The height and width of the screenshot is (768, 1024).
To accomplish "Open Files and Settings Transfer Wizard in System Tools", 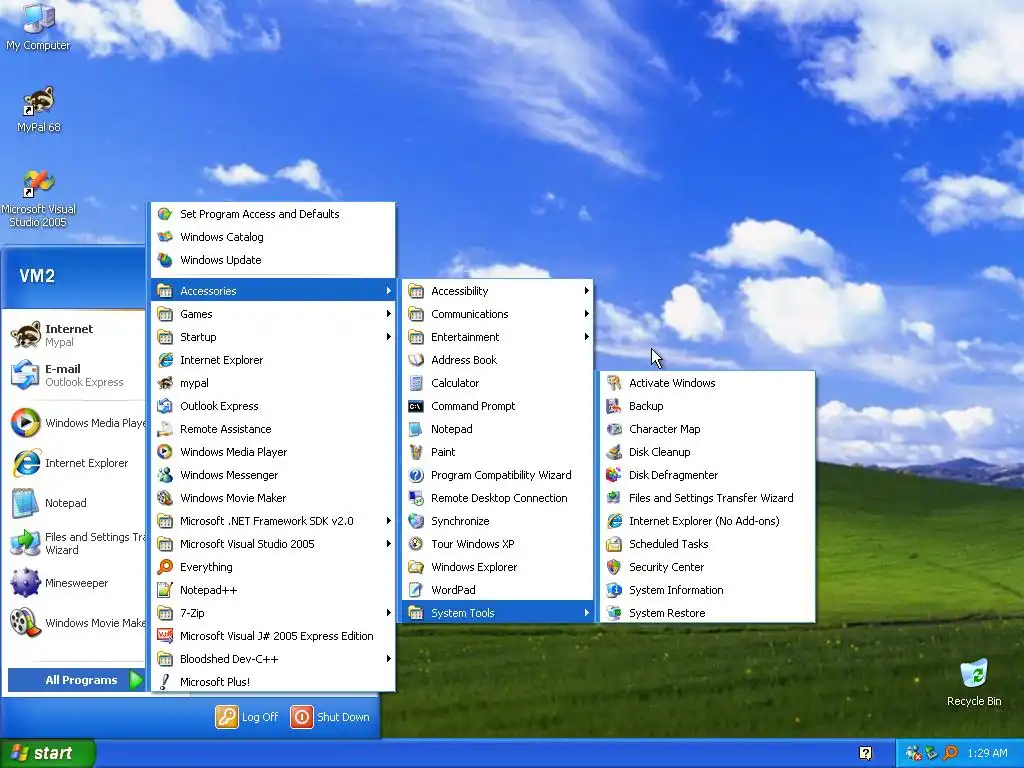I will click(x=708, y=498).
